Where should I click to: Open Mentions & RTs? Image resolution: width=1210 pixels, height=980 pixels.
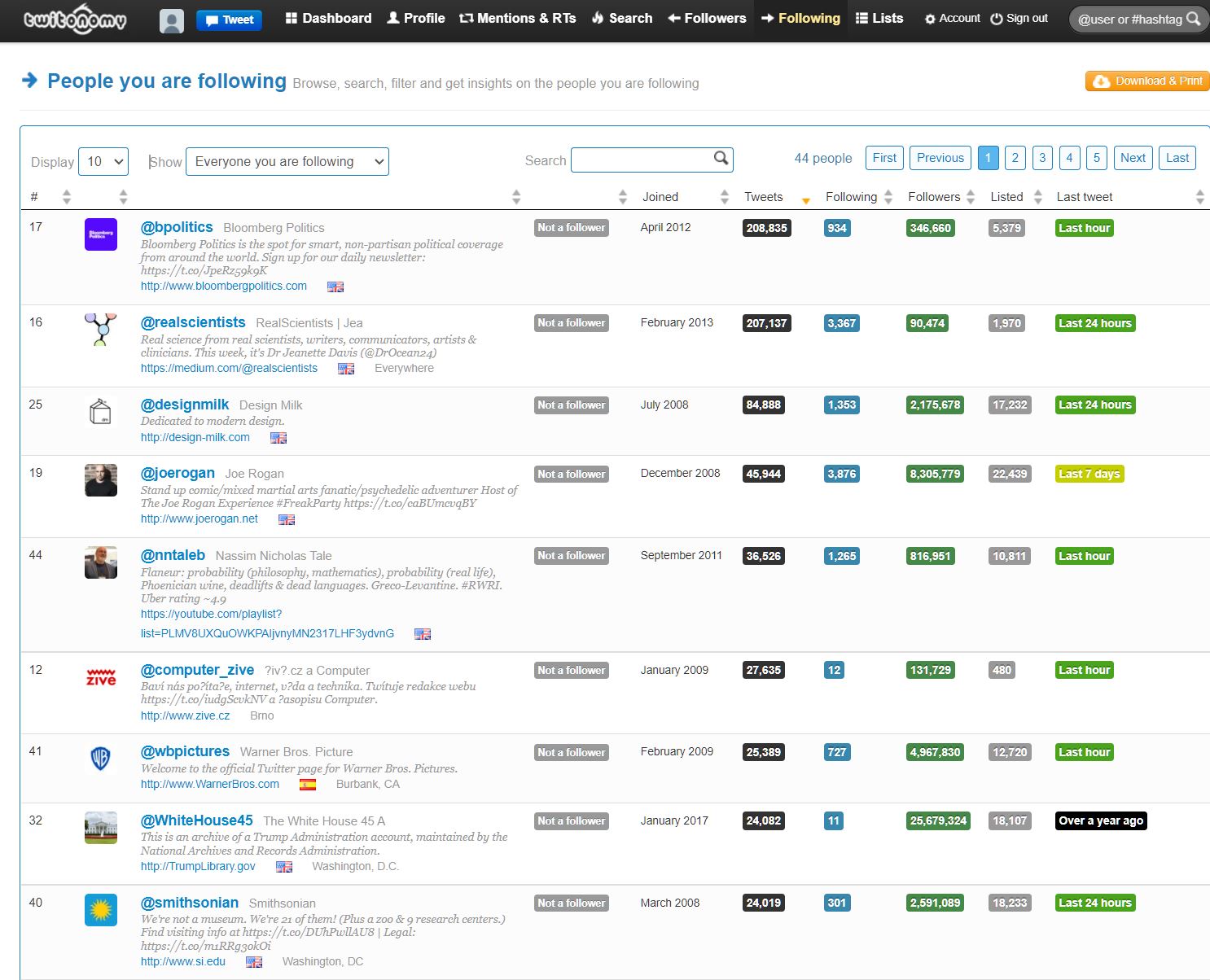(x=517, y=18)
